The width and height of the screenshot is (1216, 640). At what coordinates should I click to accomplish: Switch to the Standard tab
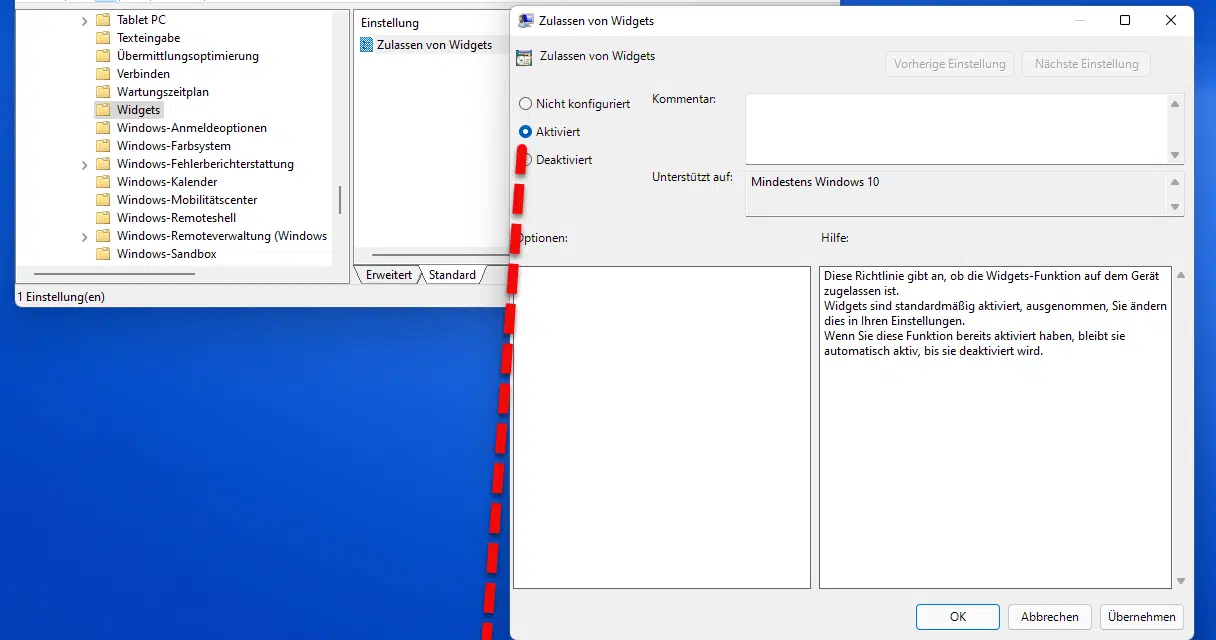point(452,274)
